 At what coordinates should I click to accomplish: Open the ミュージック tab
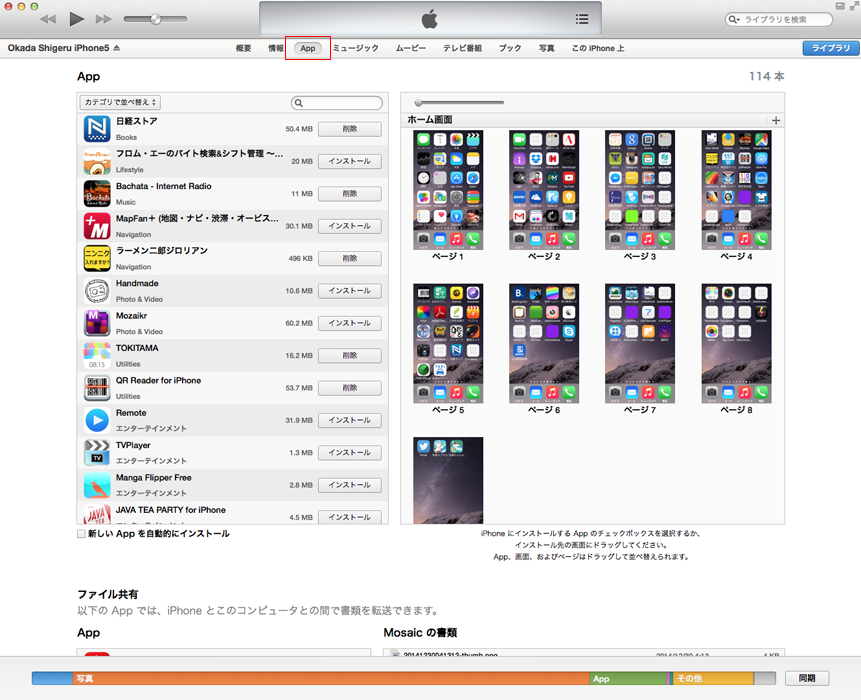[356, 48]
